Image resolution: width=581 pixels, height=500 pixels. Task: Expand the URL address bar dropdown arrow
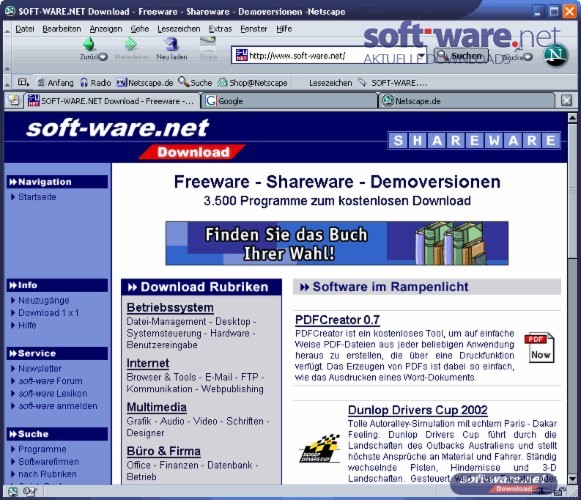pos(421,56)
